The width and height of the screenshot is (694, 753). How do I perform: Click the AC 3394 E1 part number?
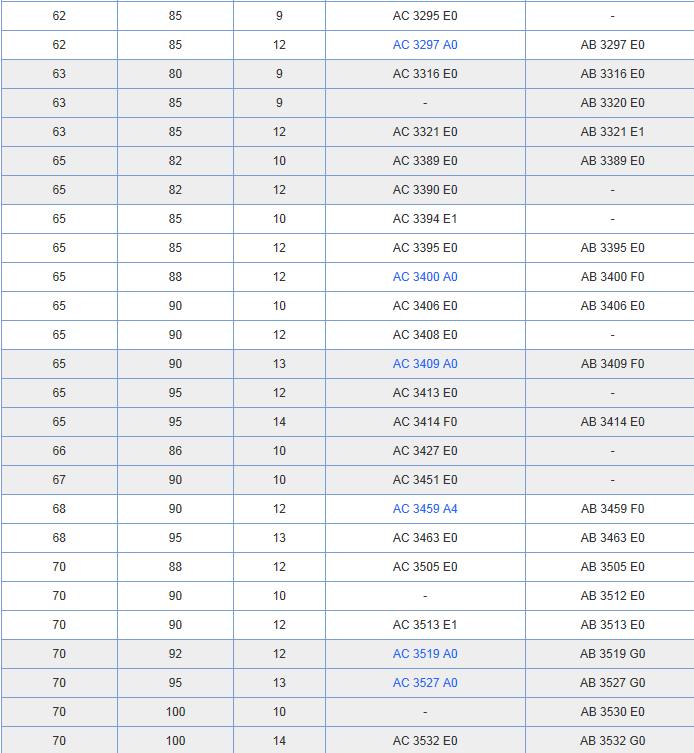pos(425,219)
